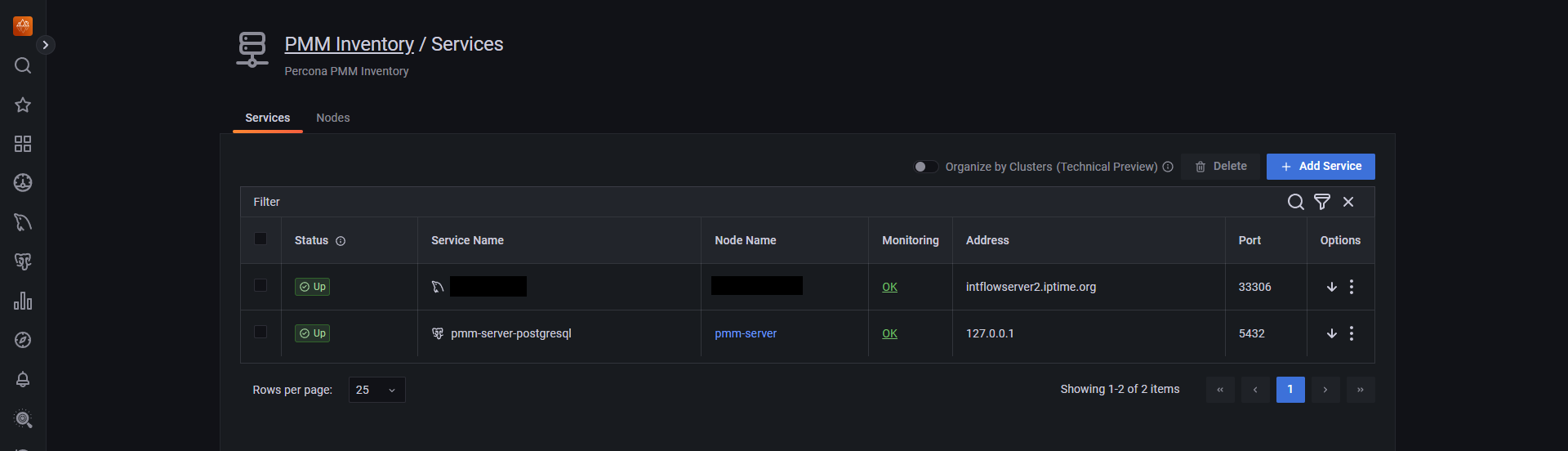1568x451 pixels.
Task: Open the Starred dashboards star icon
Action: click(x=23, y=105)
